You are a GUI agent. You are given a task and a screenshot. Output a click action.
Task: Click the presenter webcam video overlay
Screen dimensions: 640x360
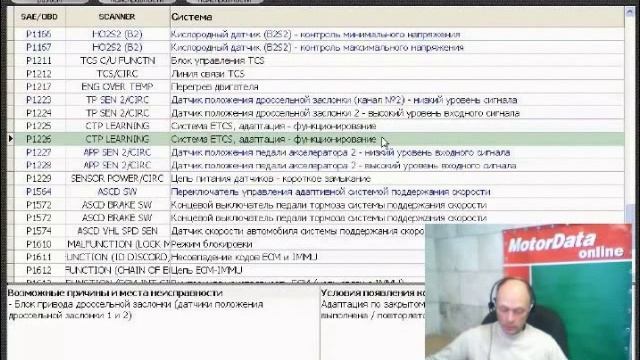pyautogui.click(x=528, y=292)
